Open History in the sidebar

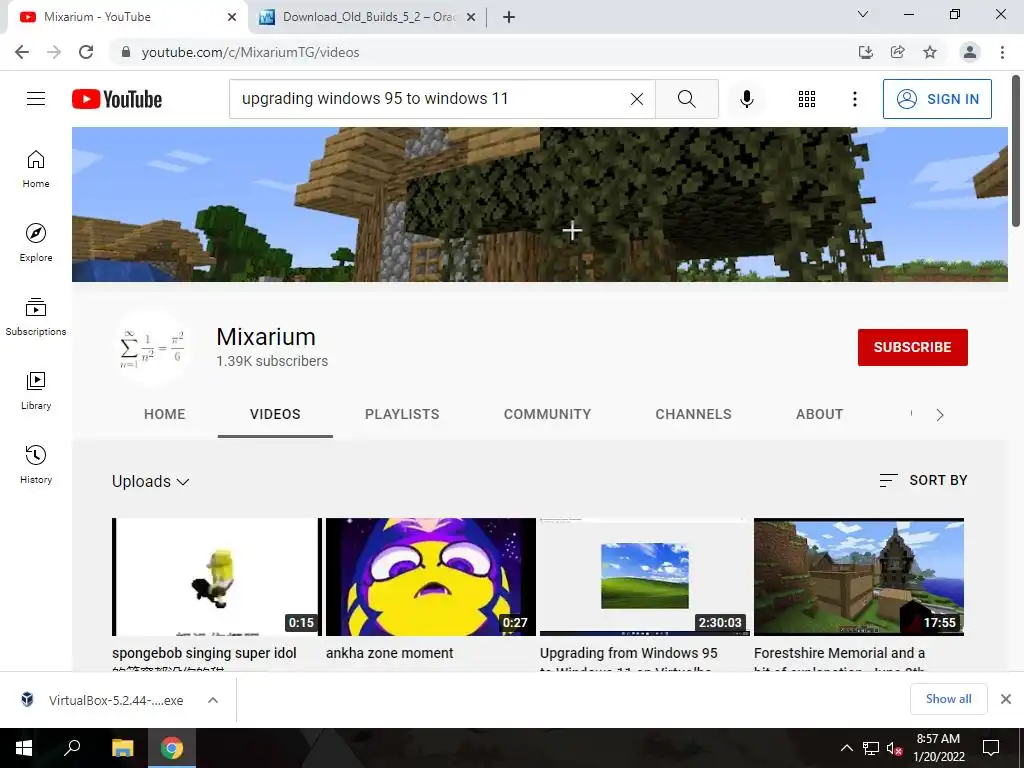point(36,464)
